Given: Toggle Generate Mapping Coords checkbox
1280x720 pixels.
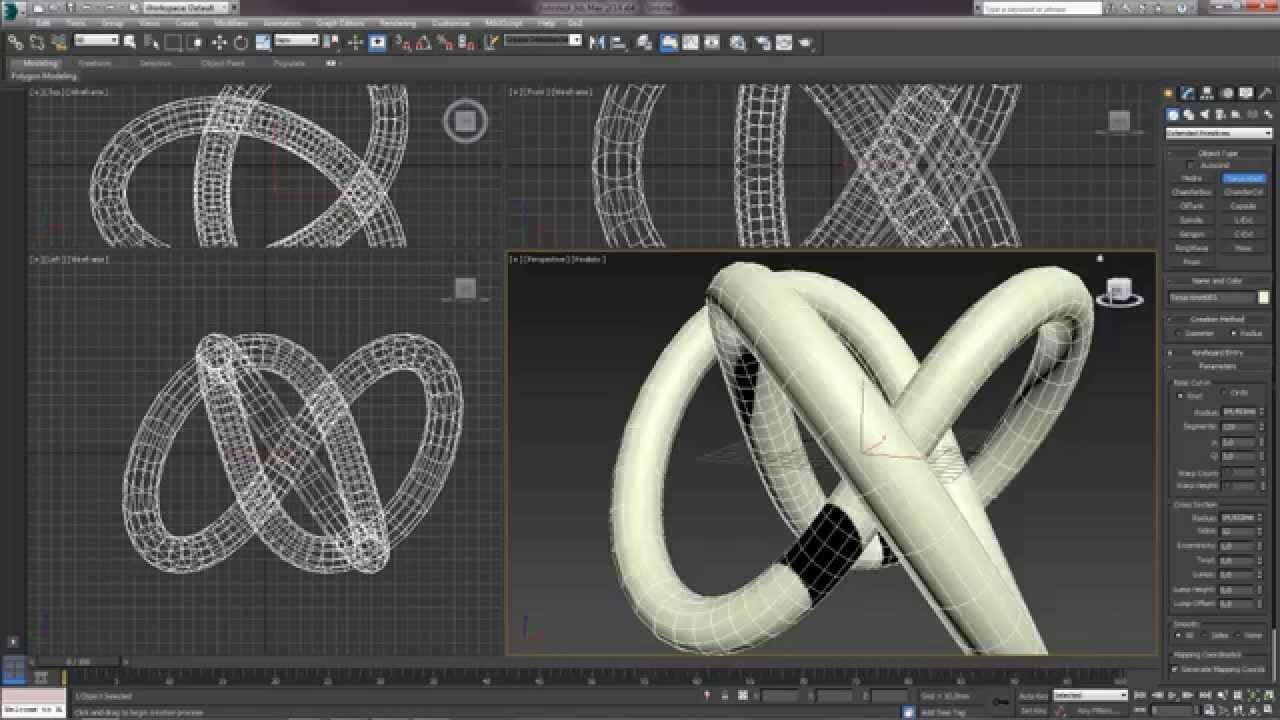Looking at the screenshot, I should coord(1175,669).
